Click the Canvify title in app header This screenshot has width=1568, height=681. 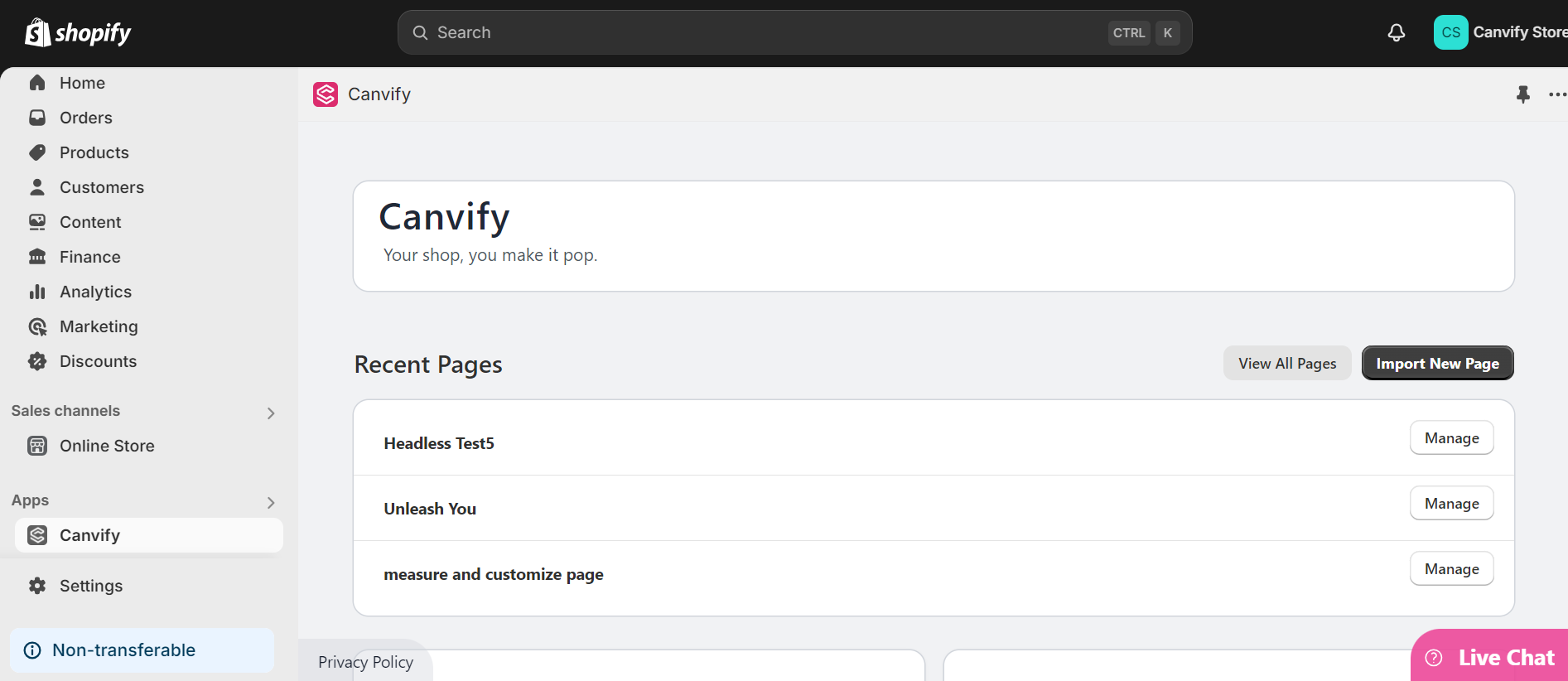click(x=379, y=94)
